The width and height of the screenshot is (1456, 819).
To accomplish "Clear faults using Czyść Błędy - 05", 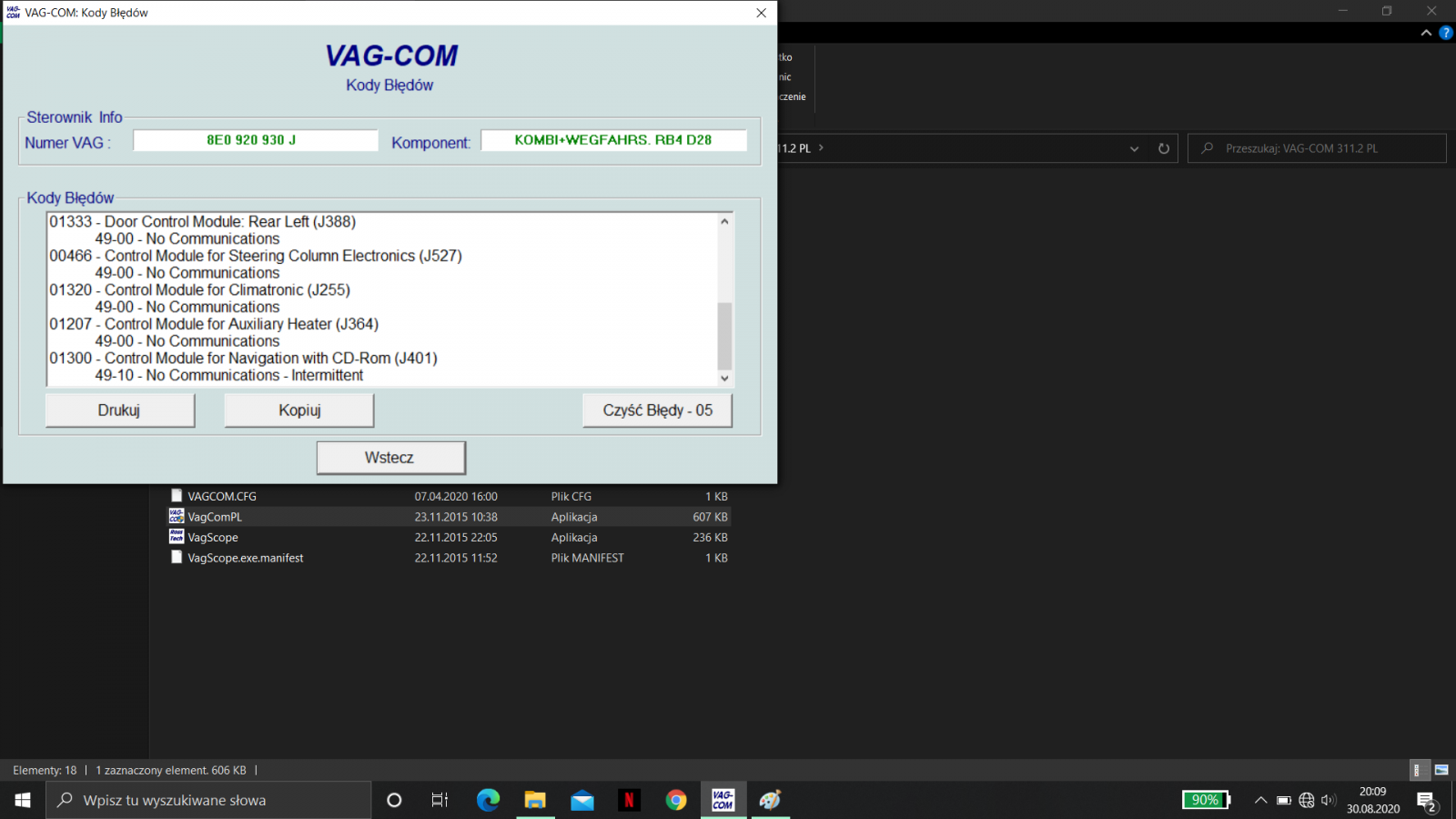I will 657,410.
